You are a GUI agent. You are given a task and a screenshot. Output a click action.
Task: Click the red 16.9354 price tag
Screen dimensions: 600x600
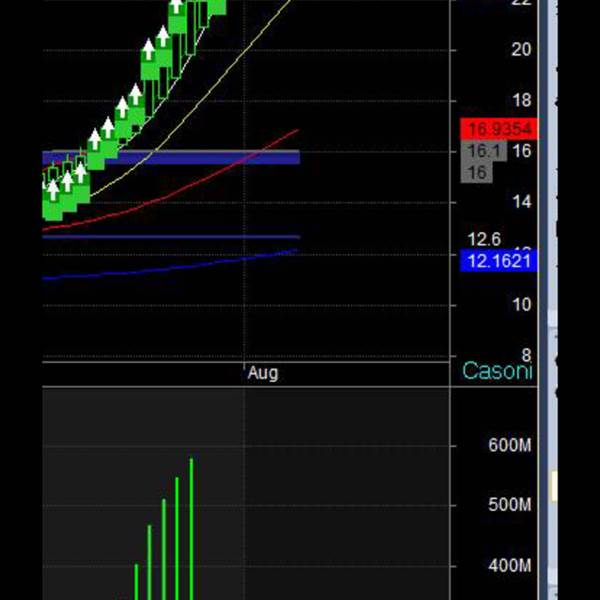click(499, 129)
